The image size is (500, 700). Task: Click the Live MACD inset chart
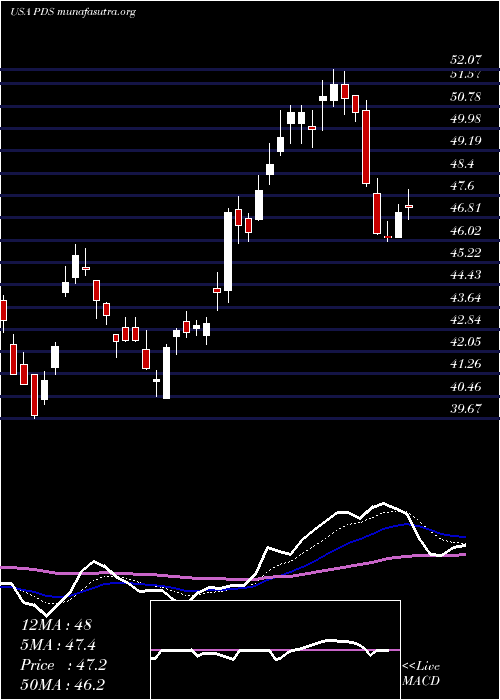click(275, 650)
